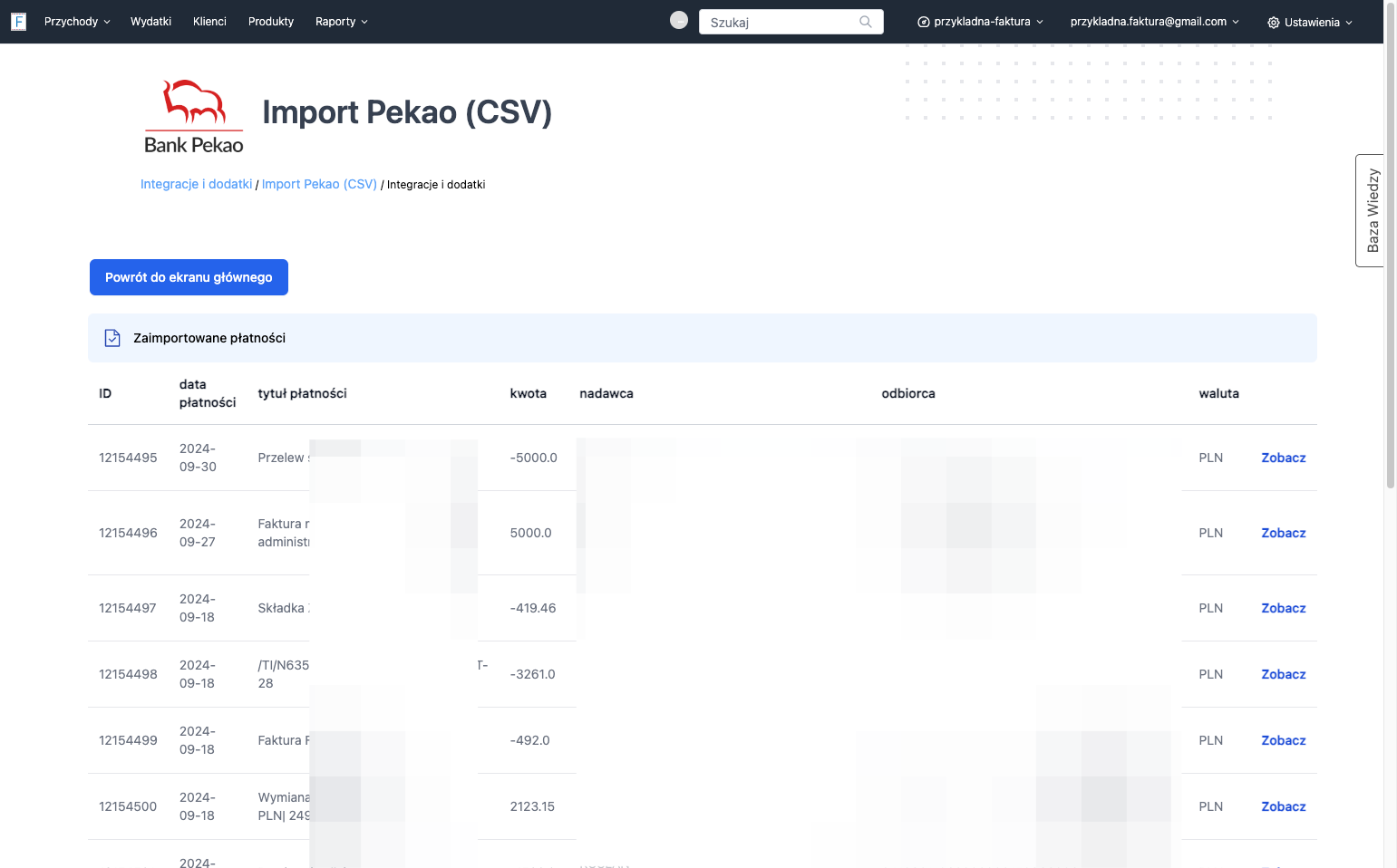1397x868 pixels.
Task: Click the data płatności column header
Action: [x=208, y=393]
